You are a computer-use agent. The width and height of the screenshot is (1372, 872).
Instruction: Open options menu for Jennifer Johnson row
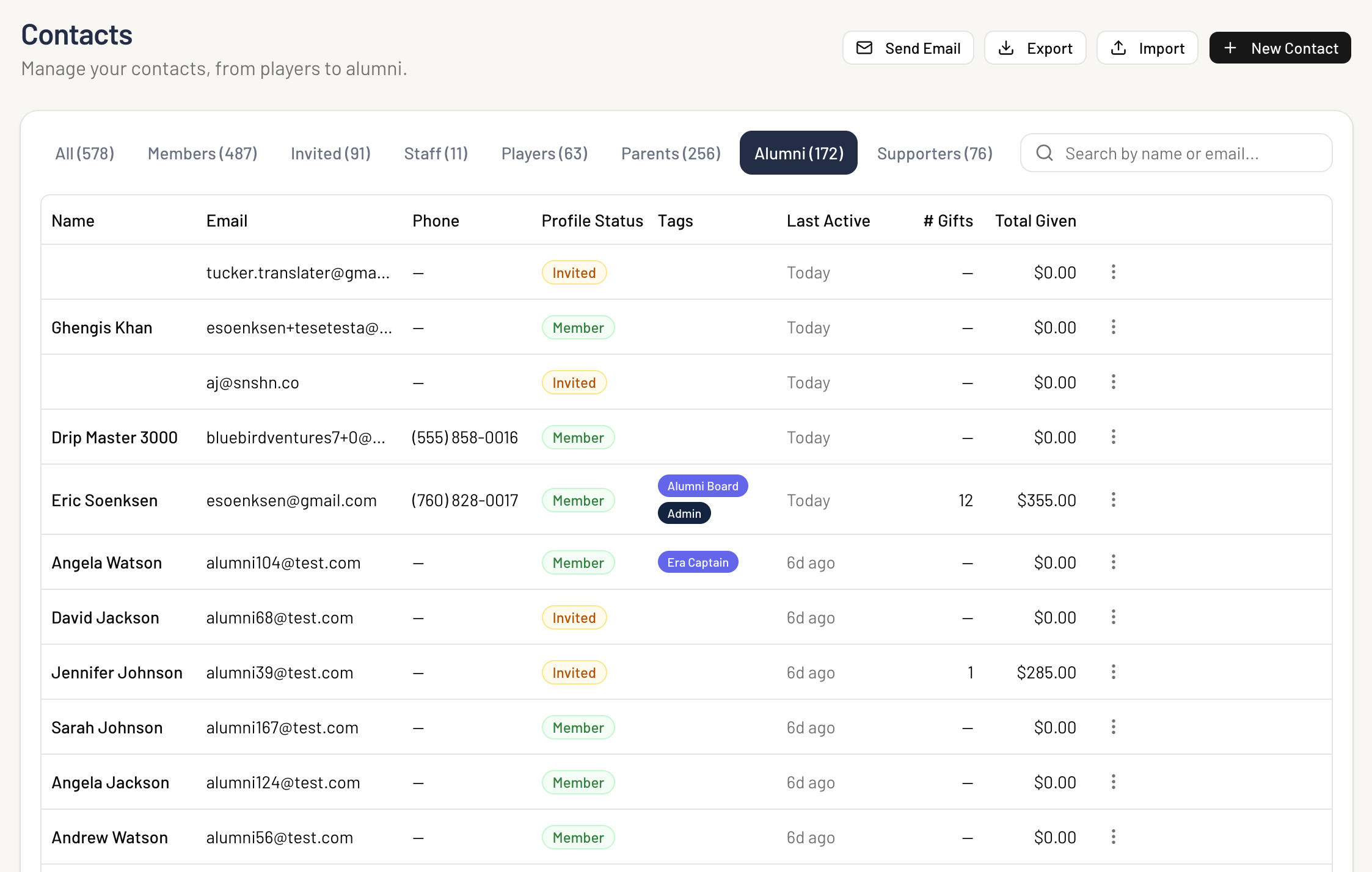(1113, 672)
